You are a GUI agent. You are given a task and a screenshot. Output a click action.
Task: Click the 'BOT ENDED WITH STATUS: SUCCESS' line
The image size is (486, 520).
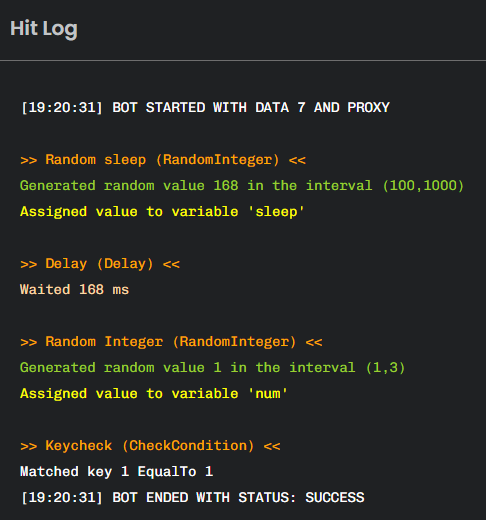[192, 498]
